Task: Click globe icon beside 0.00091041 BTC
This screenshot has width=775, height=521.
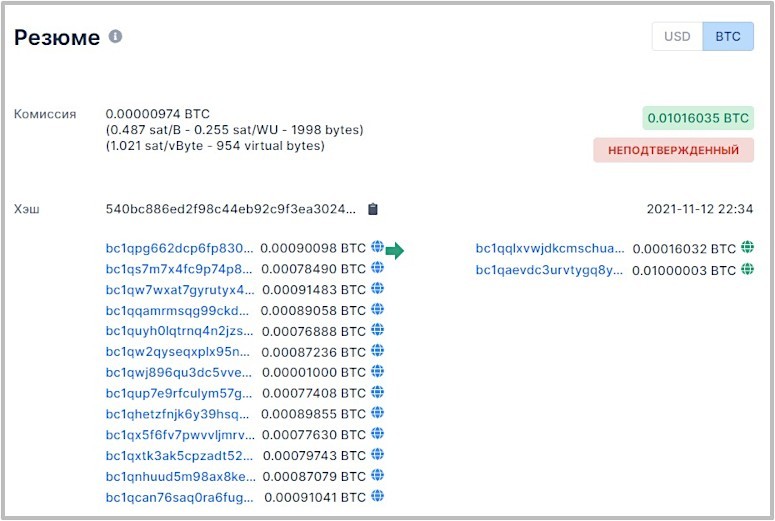Action: (x=378, y=496)
